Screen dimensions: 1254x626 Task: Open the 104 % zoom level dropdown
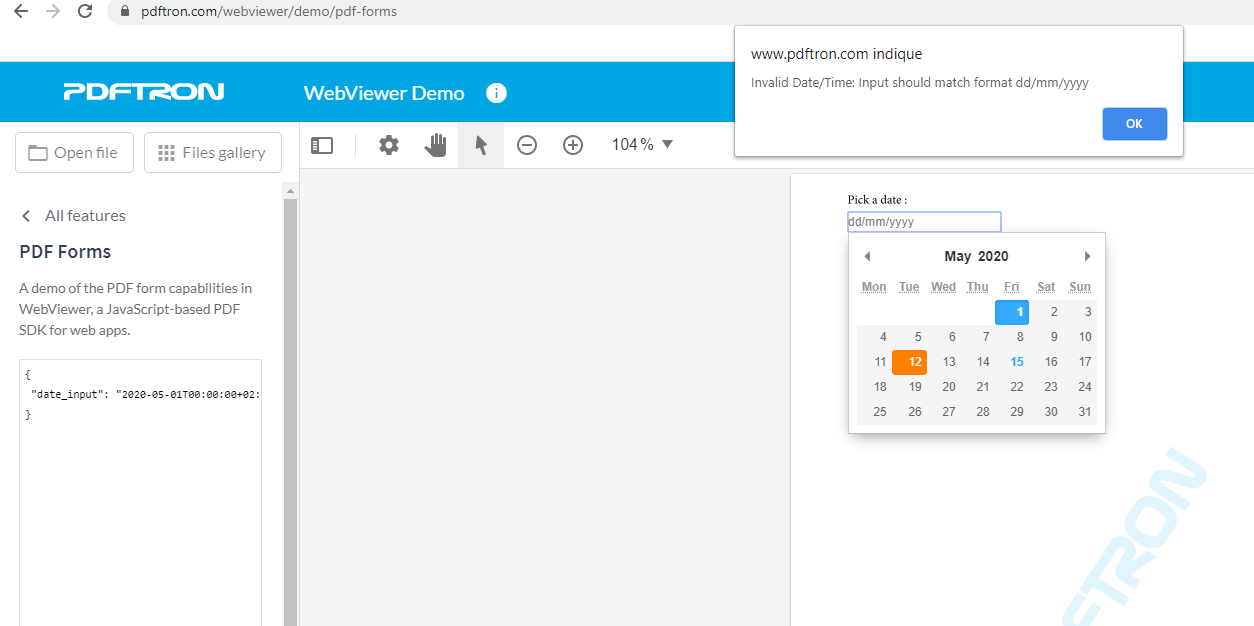click(x=642, y=145)
